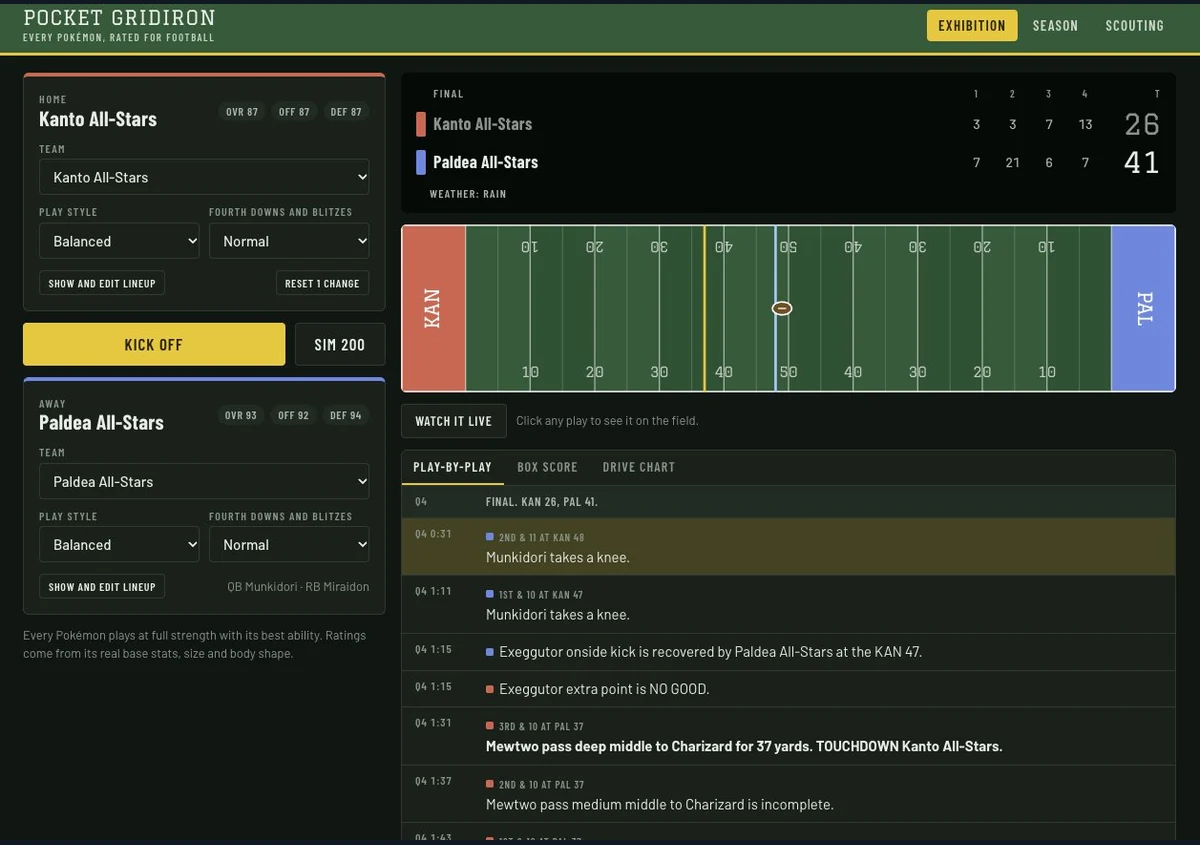Select the Exhibition tab

click(972, 25)
